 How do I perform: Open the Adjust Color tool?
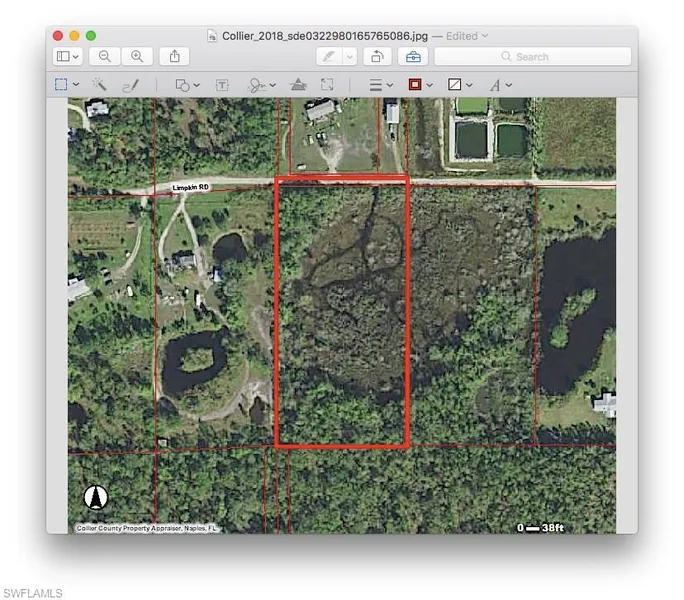[298, 86]
